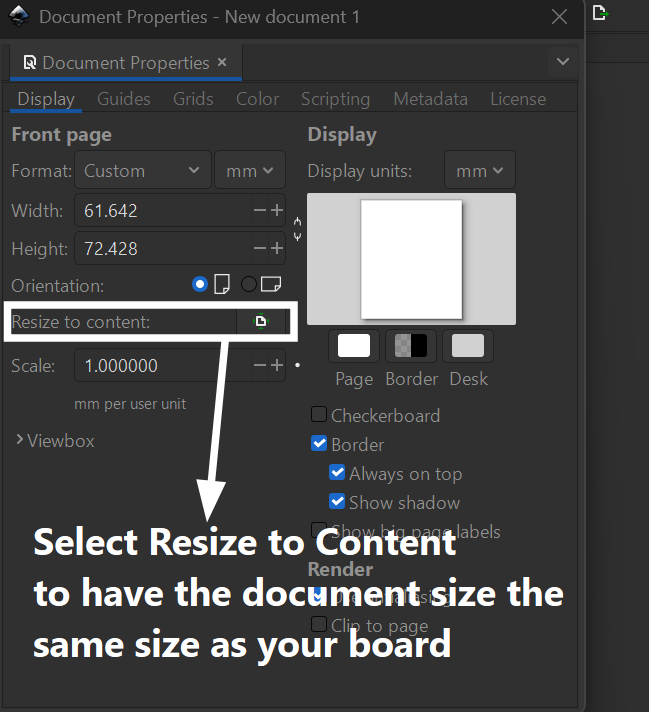Click the Resize to content page icon
Viewport: 649px width, 712px height.
click(x=261, y=322)
